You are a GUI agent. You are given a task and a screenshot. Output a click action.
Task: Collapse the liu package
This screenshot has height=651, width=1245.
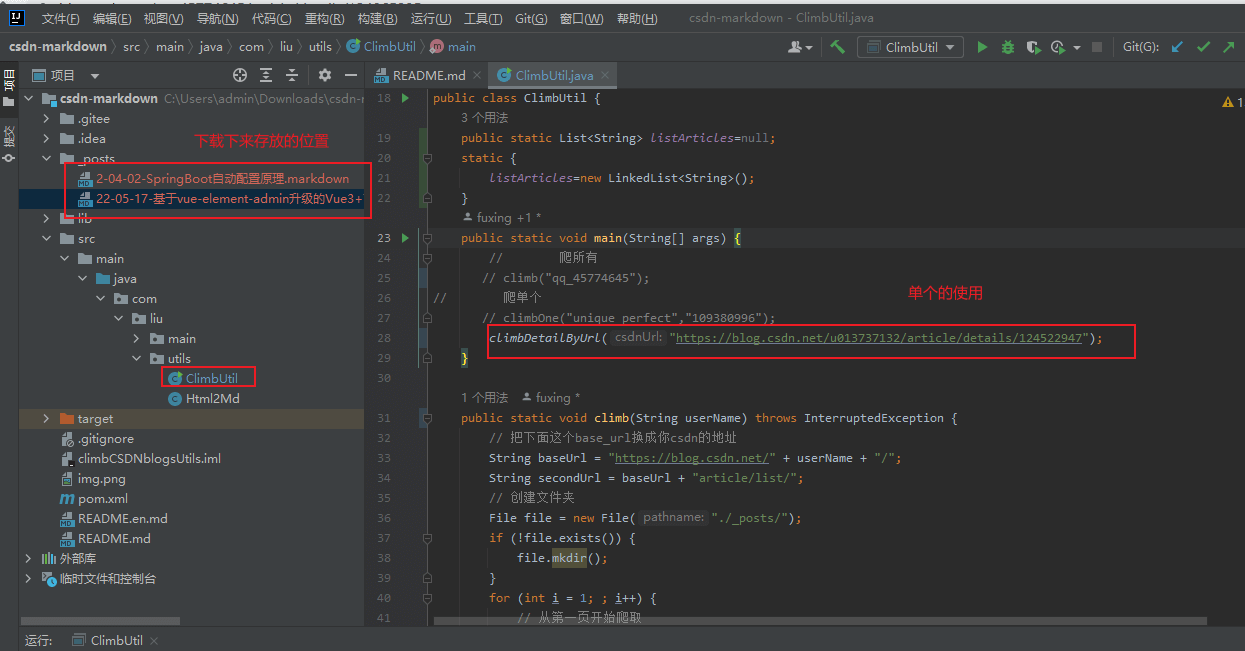coord(118,318)
